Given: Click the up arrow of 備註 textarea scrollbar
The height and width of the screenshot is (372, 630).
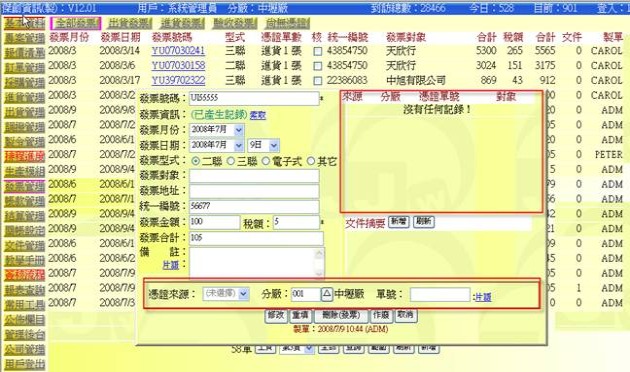Looking at the screenshot, I should pos(319,253).
